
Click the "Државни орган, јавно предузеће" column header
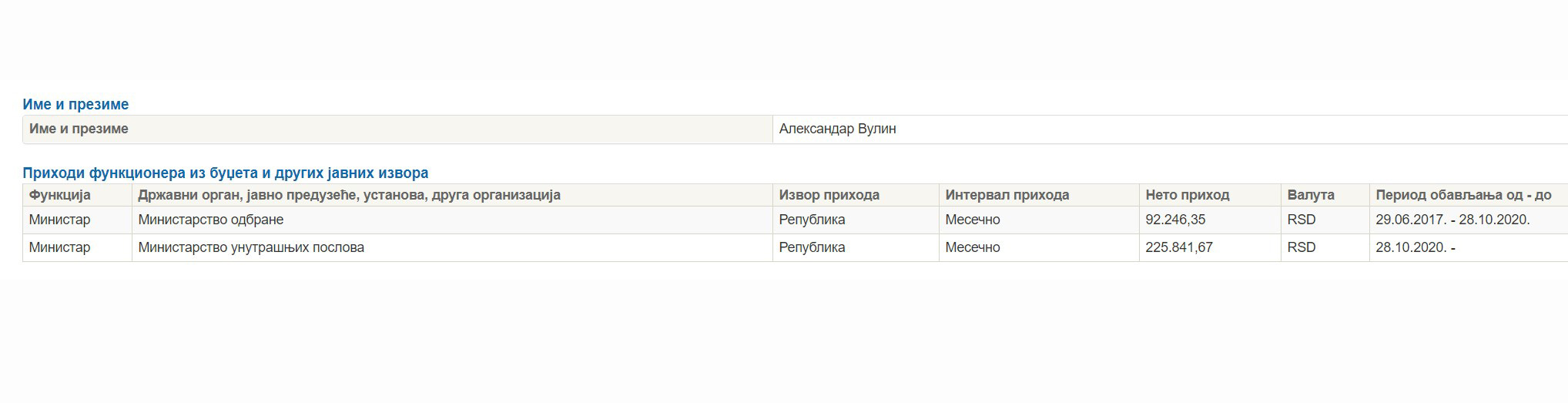349,195
